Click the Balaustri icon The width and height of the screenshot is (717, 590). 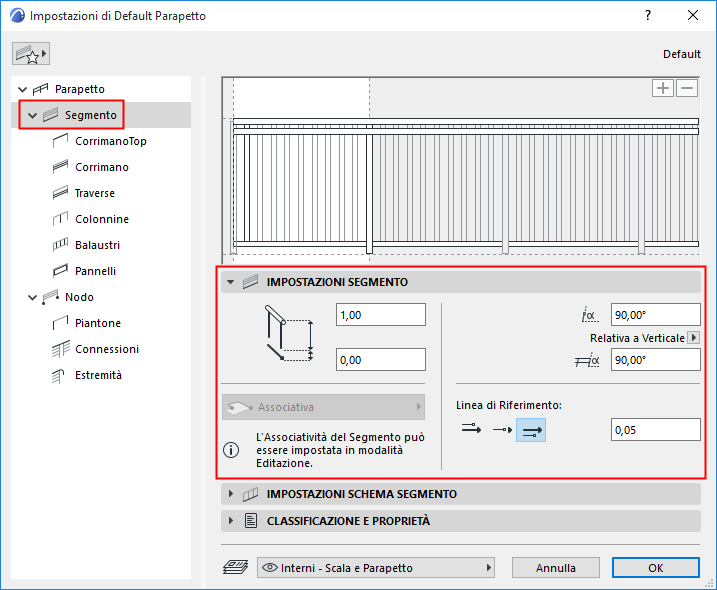click(60, 245)
